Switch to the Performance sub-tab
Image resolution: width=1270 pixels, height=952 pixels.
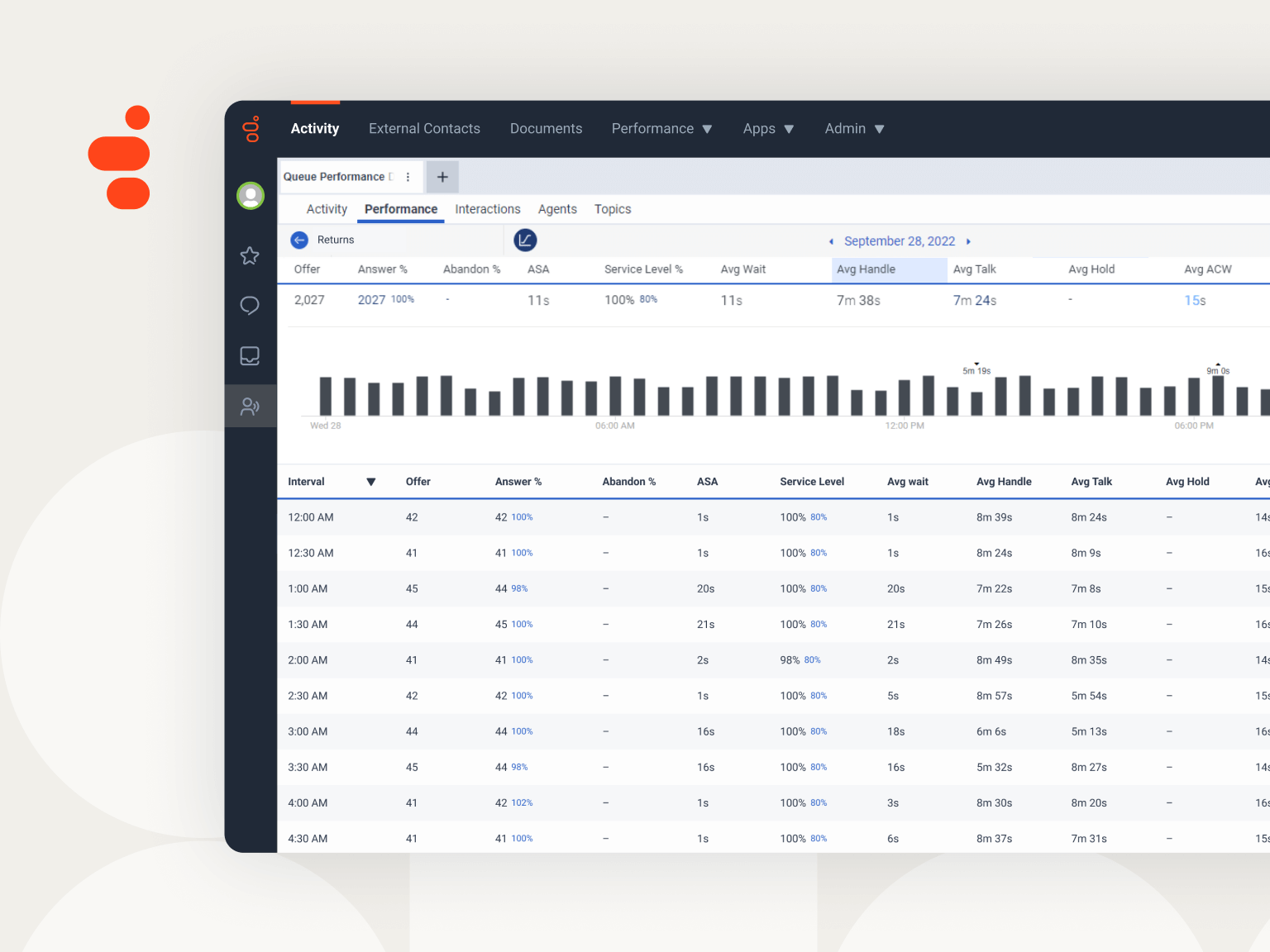pos(401,209)
